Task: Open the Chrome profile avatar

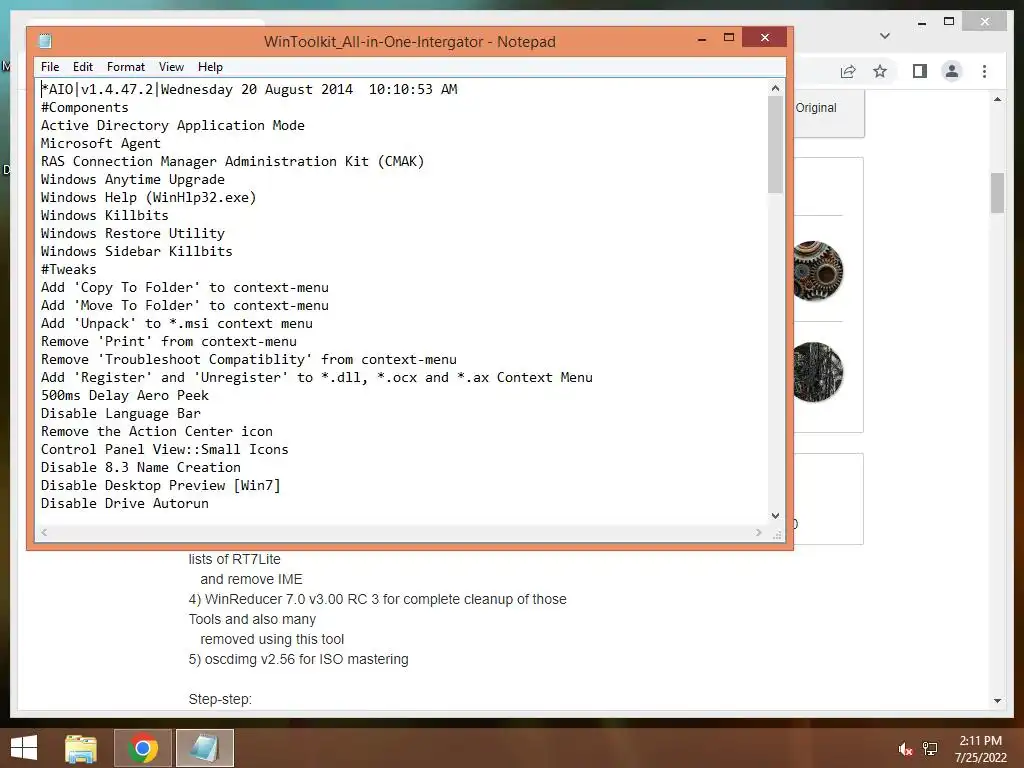Action: [x=952, y=71]
